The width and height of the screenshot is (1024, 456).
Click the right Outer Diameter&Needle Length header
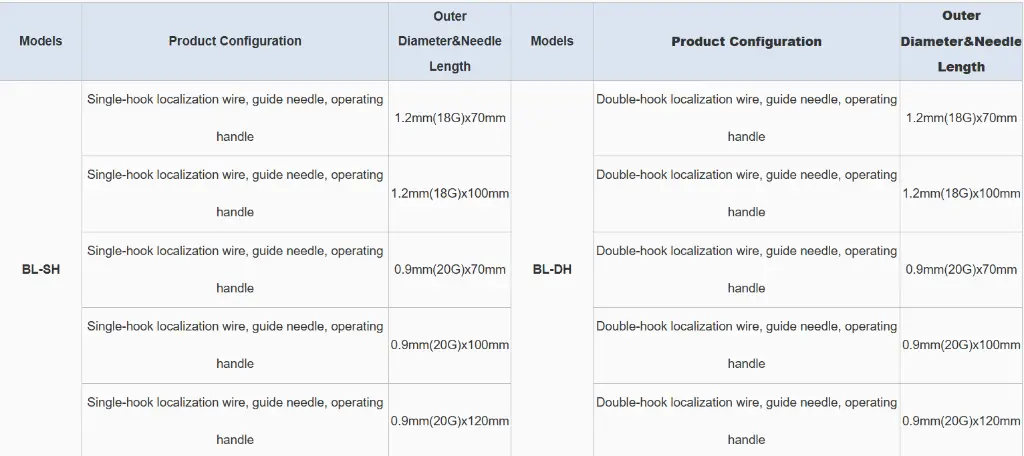[961, 41]
